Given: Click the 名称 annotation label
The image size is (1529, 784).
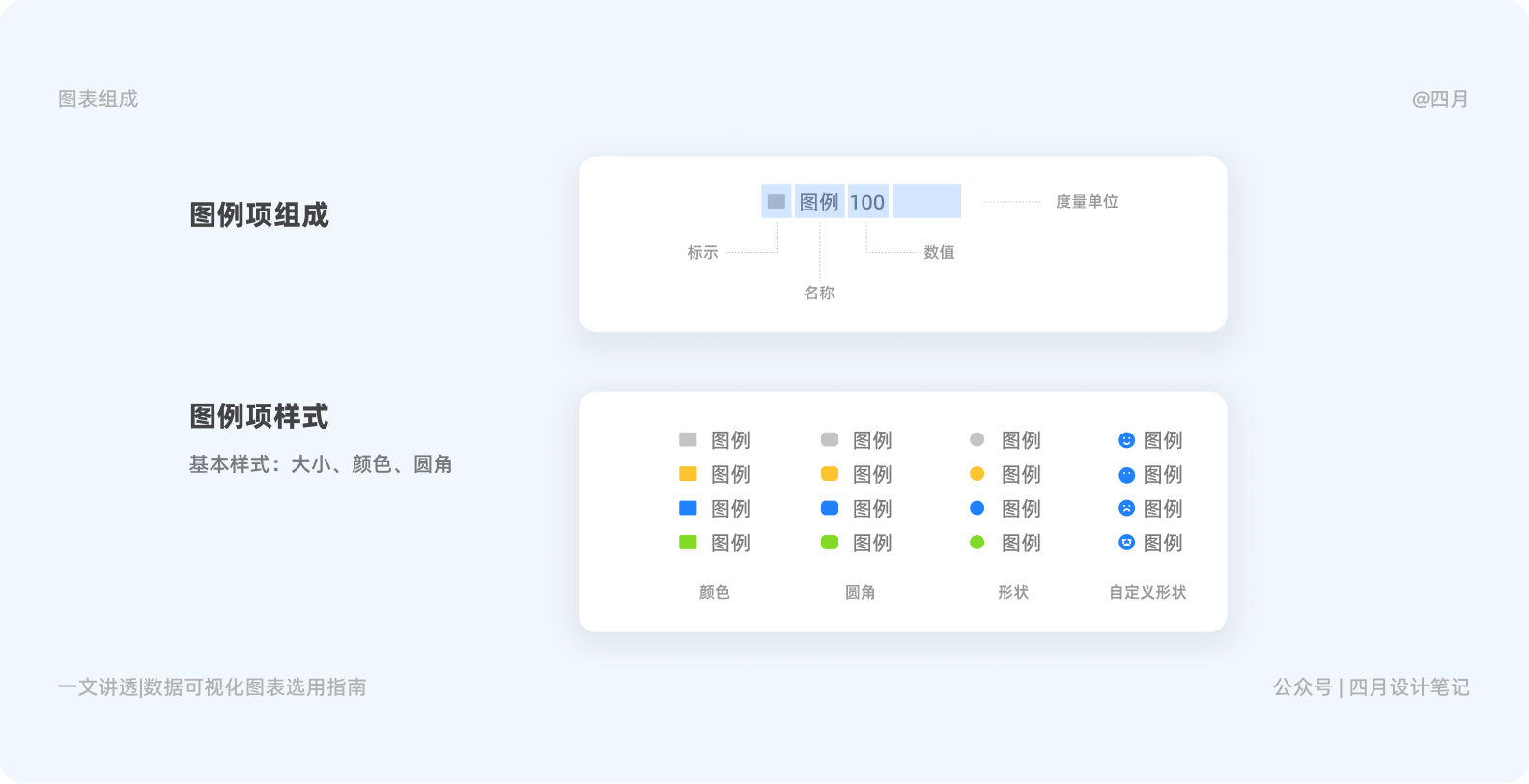Looking at the screenshot, I should click(819, 294).
